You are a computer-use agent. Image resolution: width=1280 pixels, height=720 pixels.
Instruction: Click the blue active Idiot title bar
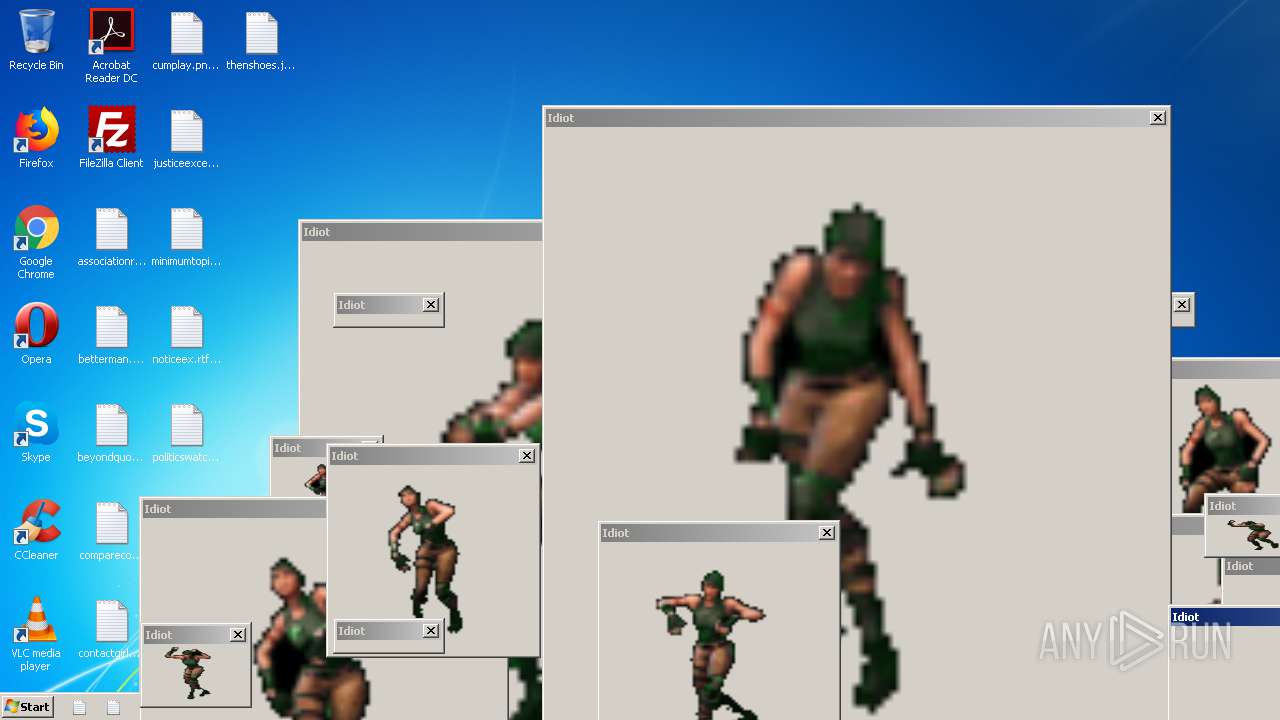(1224, 617)
